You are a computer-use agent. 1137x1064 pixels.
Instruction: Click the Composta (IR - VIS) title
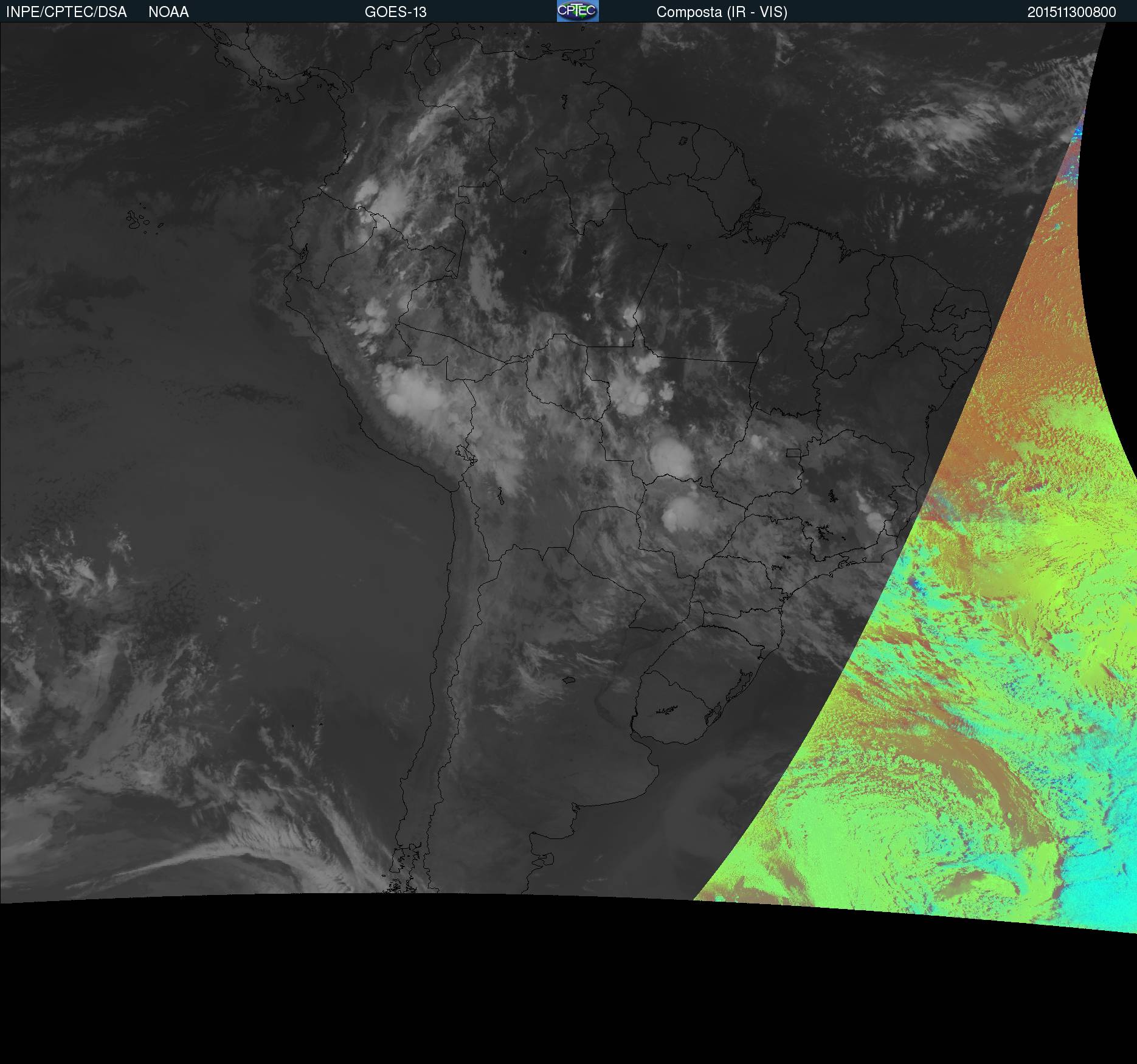(722, 12)
